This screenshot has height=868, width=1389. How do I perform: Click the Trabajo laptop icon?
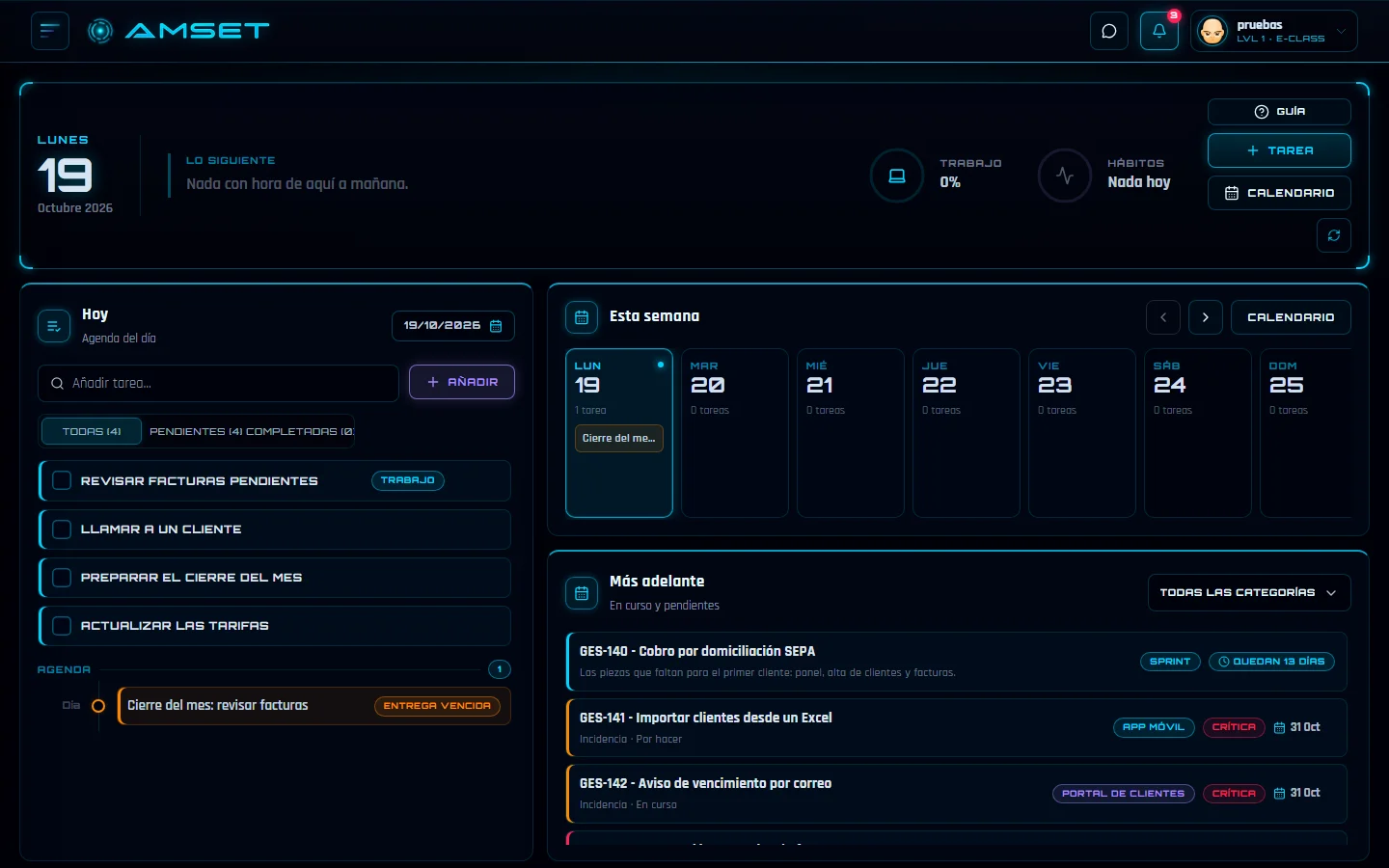897,176
